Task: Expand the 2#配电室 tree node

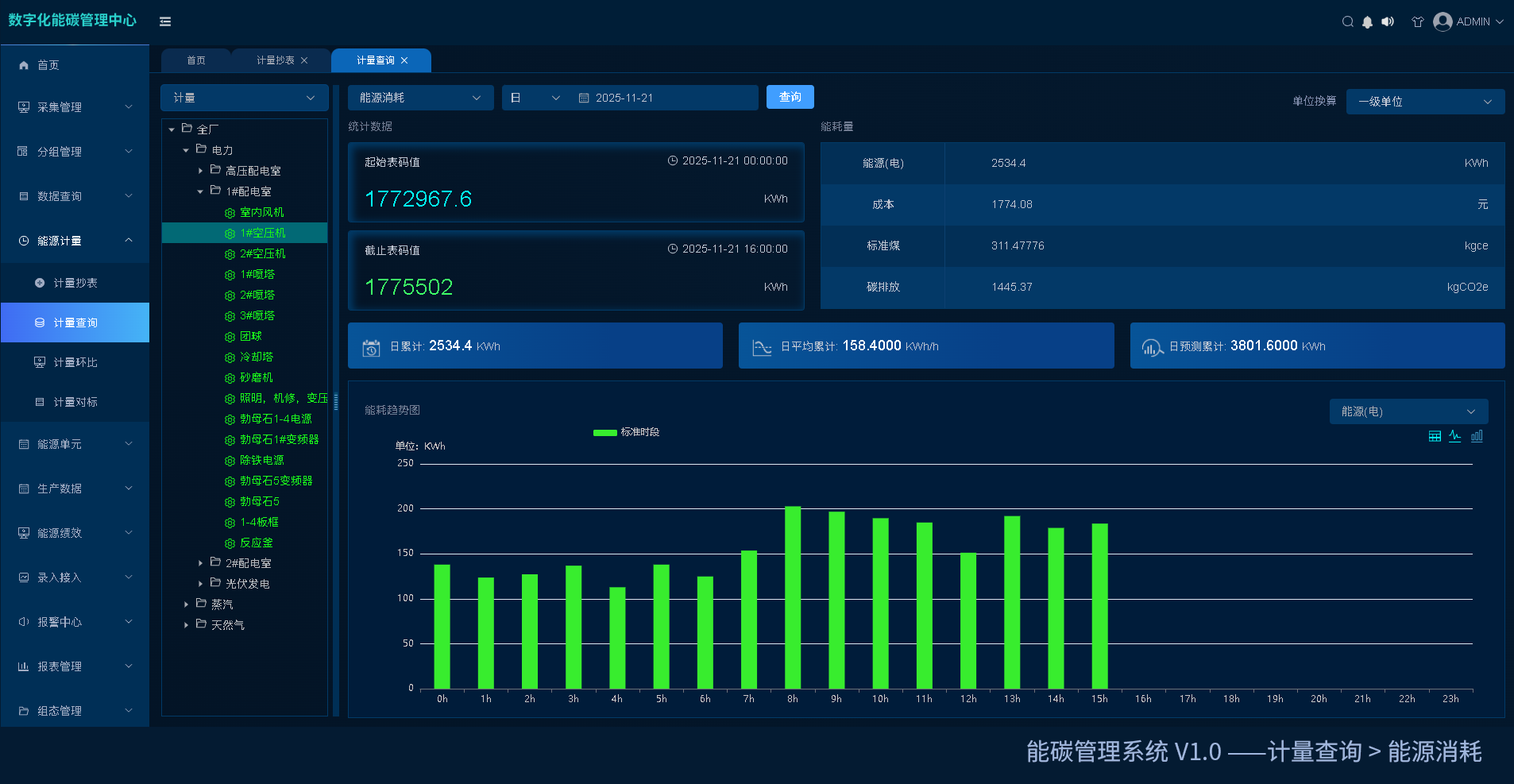Action: [200, 563]
